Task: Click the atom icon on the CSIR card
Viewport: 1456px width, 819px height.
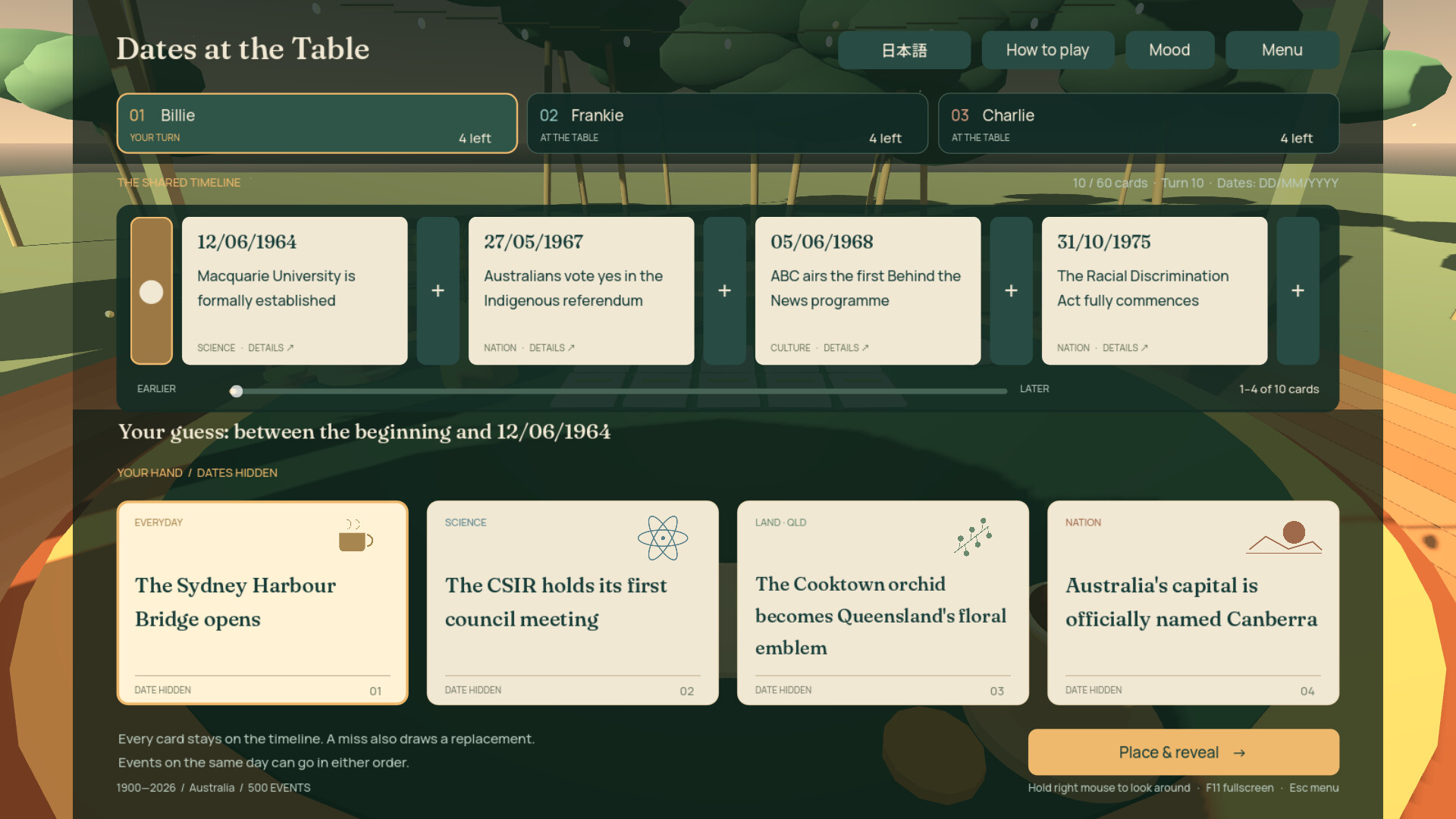Action: click(663, 538)
